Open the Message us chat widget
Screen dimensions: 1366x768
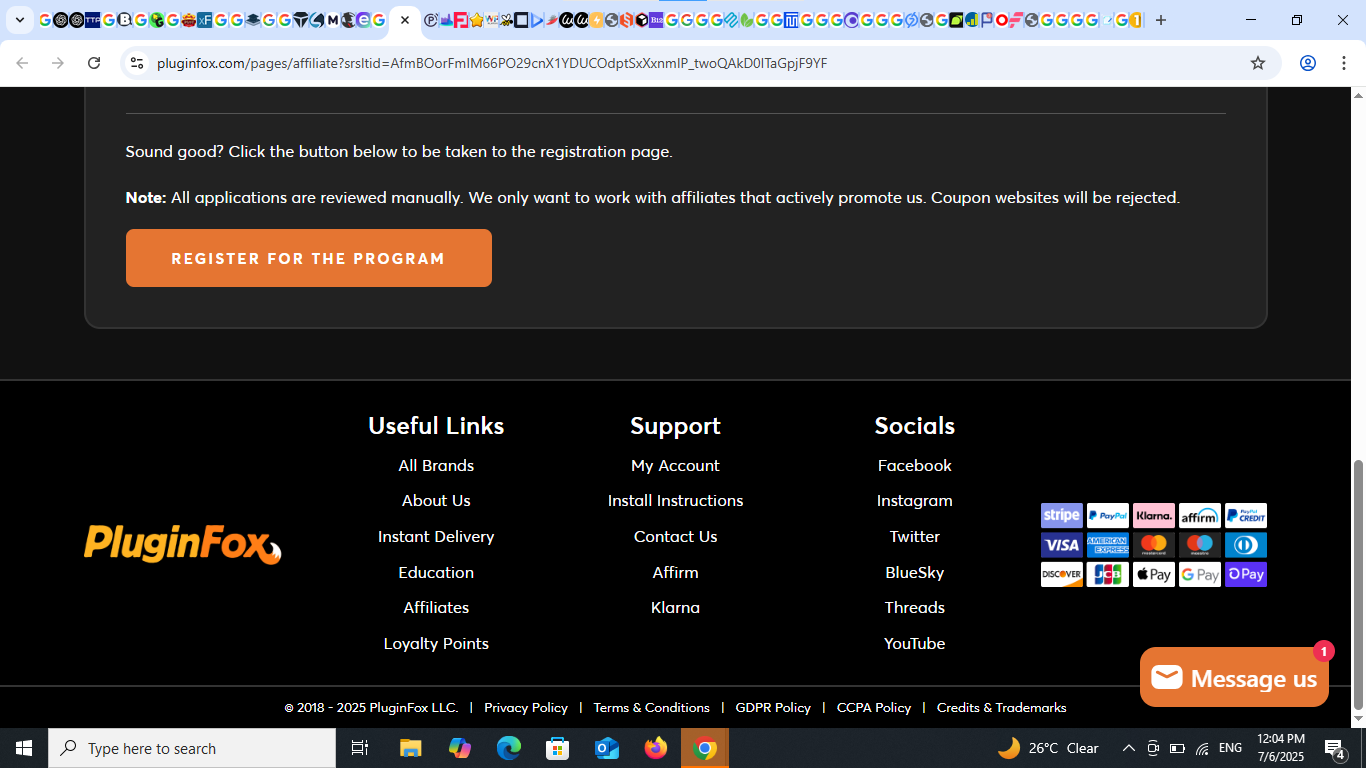click(x=1234, y=677)
